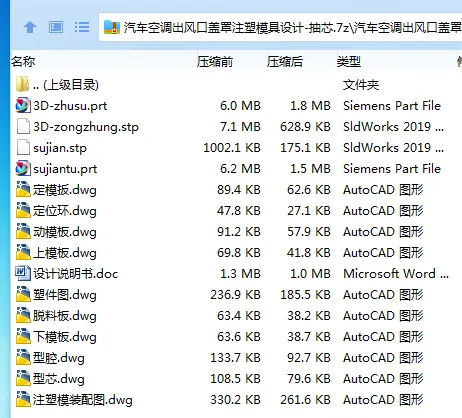Screen dimensions: 462x418
Task: Select file name sujian.stp
Action: [x=60, y=148]
